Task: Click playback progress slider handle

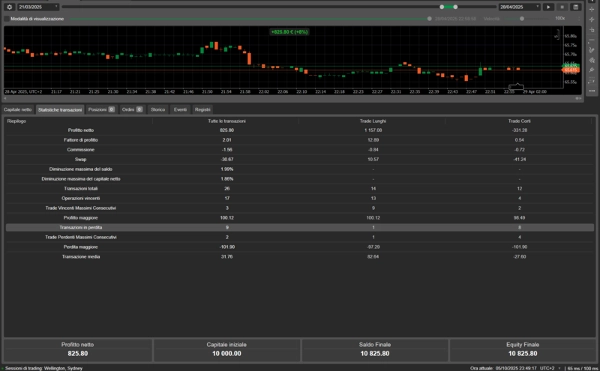Action: pos(429,19)
